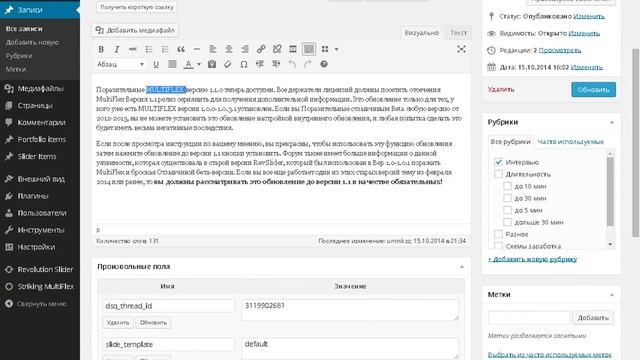Image resolution: width=640 pixels, height=360 pixels.
Task: Check the до 5 мин category
Action: point(507,210)
